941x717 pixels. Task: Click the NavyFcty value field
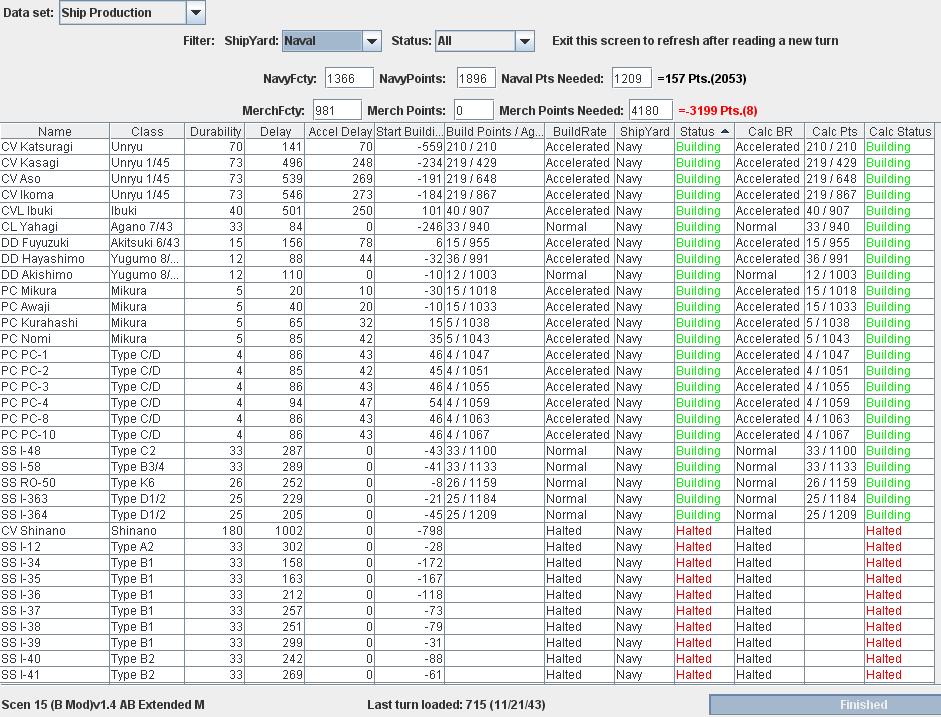click(x=349, y=79)
